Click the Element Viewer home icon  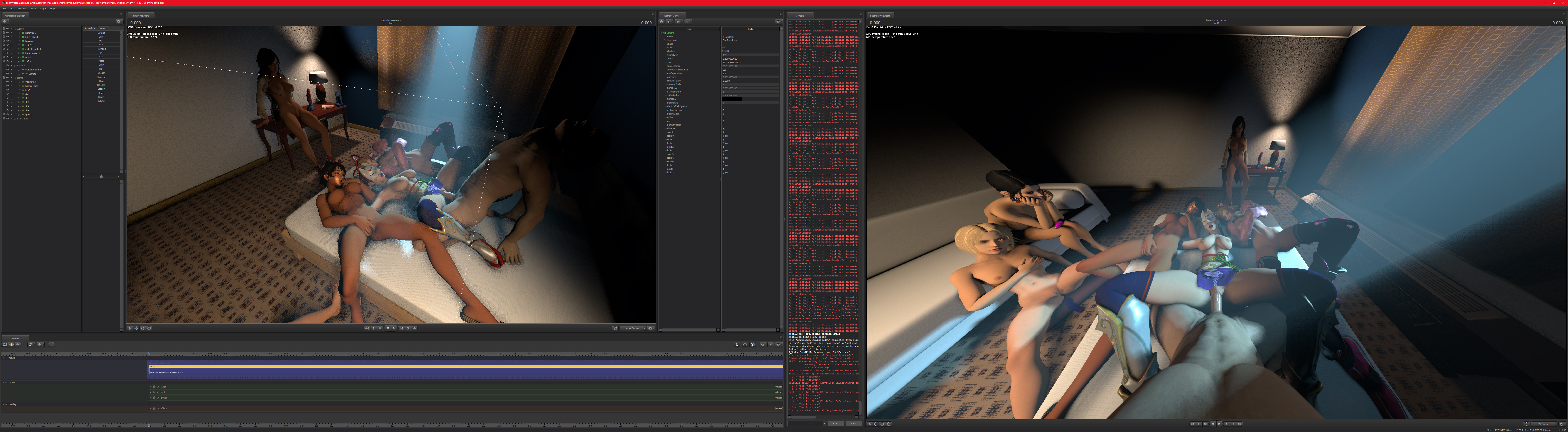[x=662, y=21]
